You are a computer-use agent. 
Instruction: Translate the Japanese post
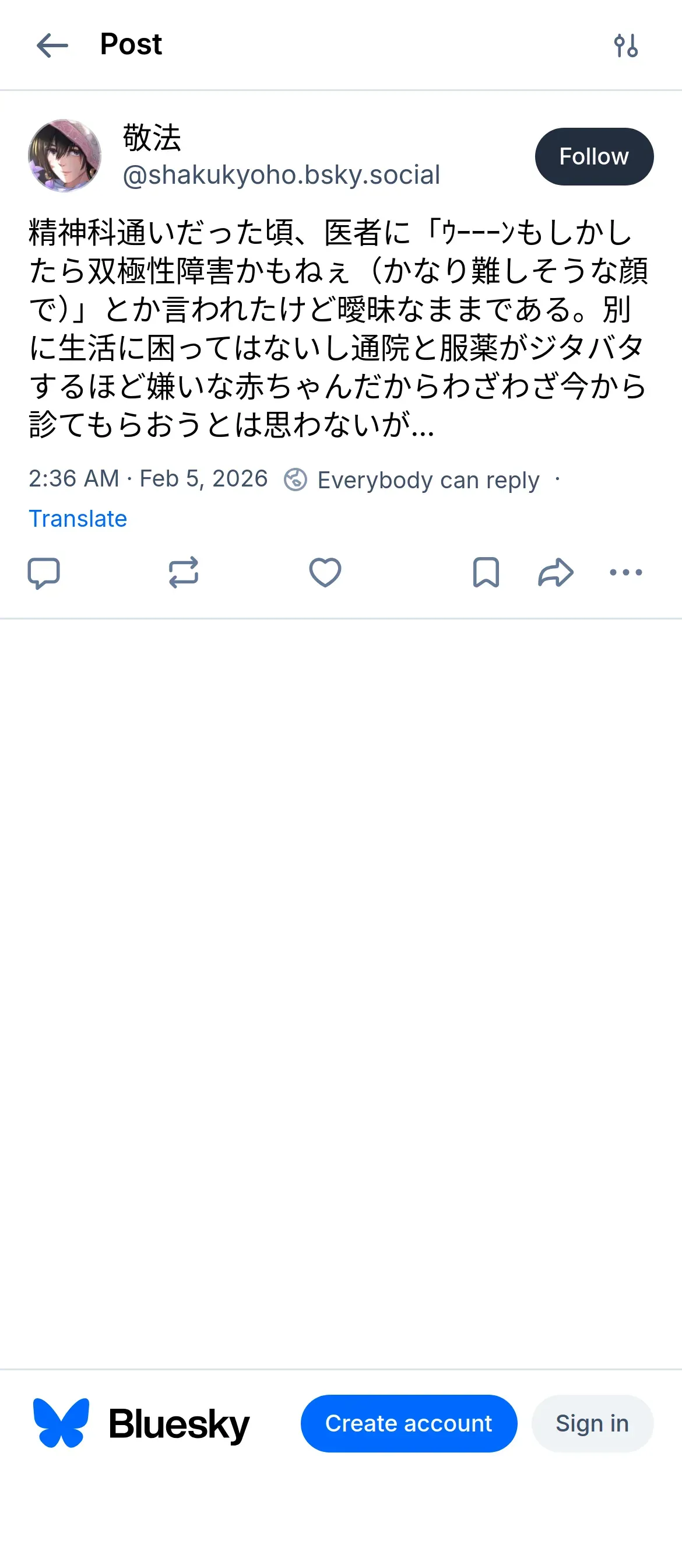[x=78, y=519]
